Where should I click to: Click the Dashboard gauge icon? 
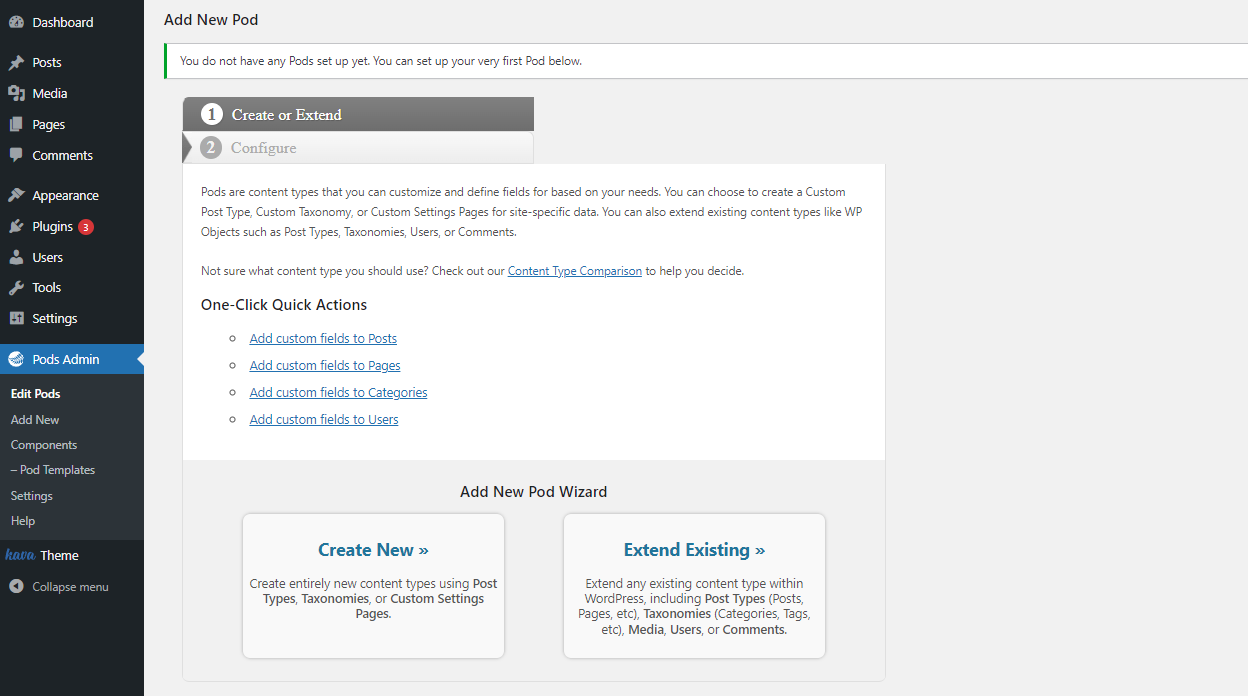pyautogui.click(x=16, y=22)
